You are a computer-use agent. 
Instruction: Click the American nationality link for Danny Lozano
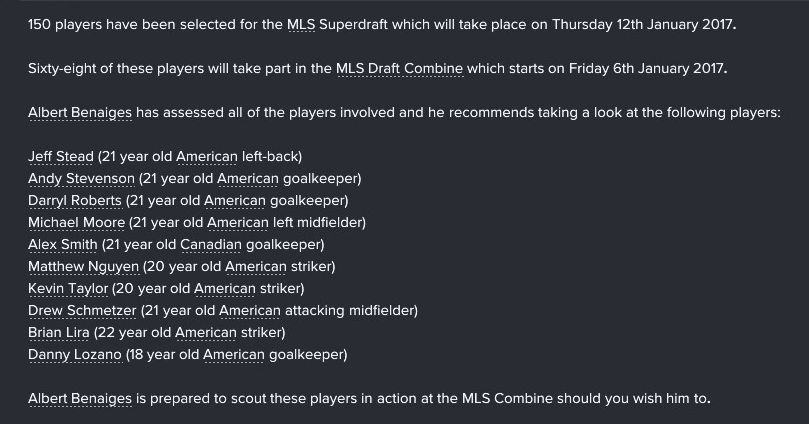tap(234, 355)
